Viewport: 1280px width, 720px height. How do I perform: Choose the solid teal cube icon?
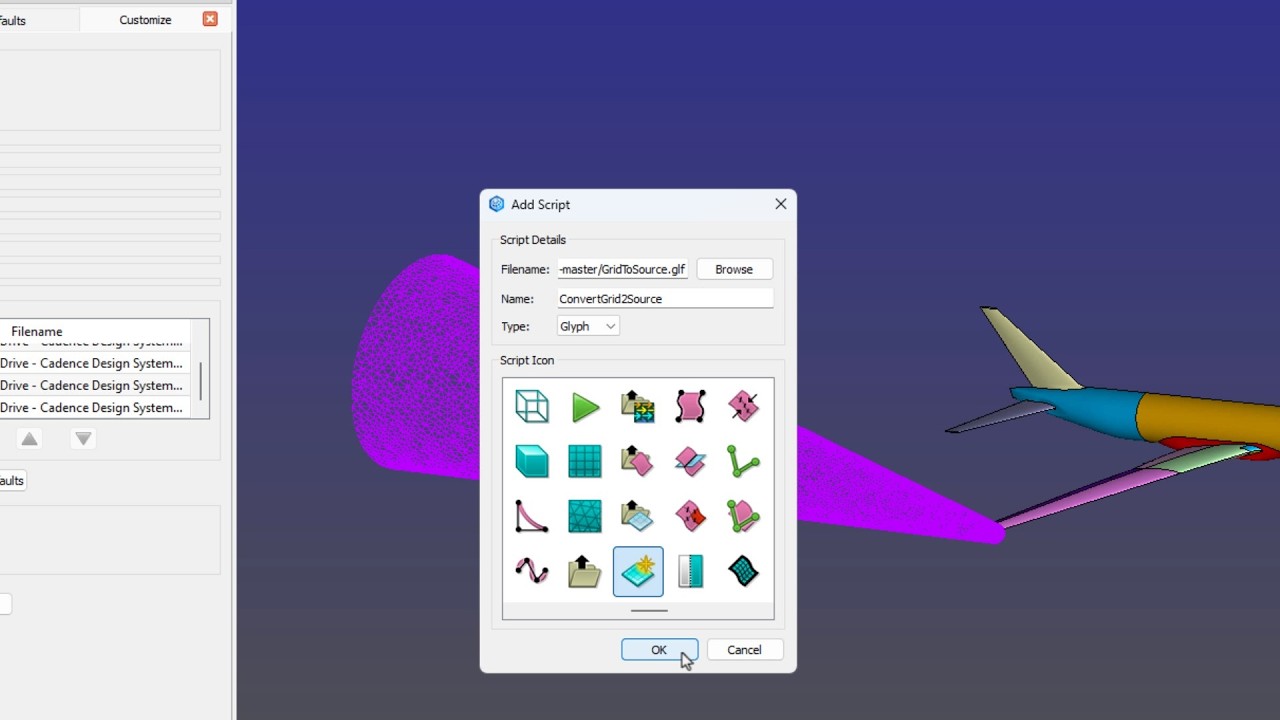(532, 462)
